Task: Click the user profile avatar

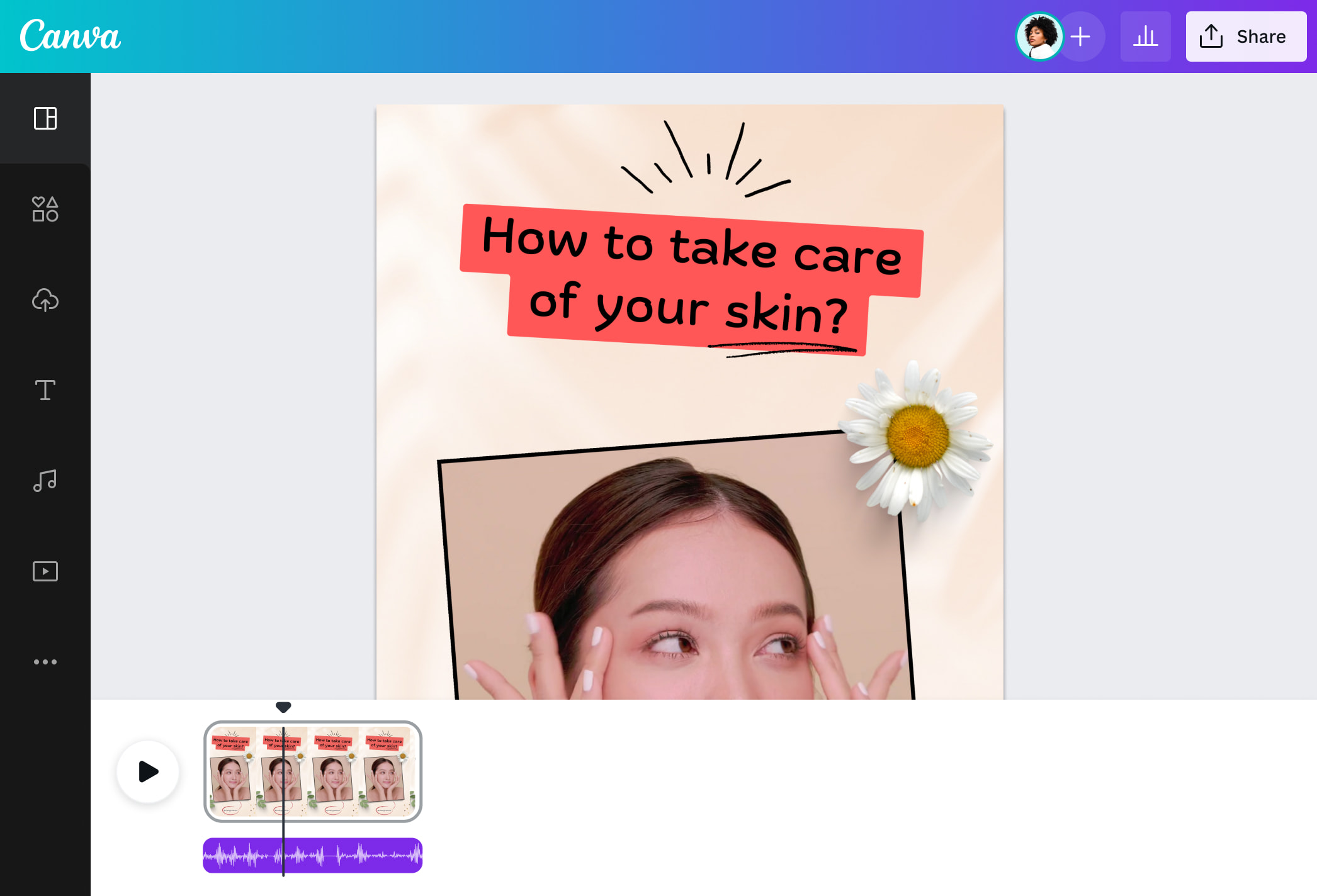Action: [x=1039, y=36]
